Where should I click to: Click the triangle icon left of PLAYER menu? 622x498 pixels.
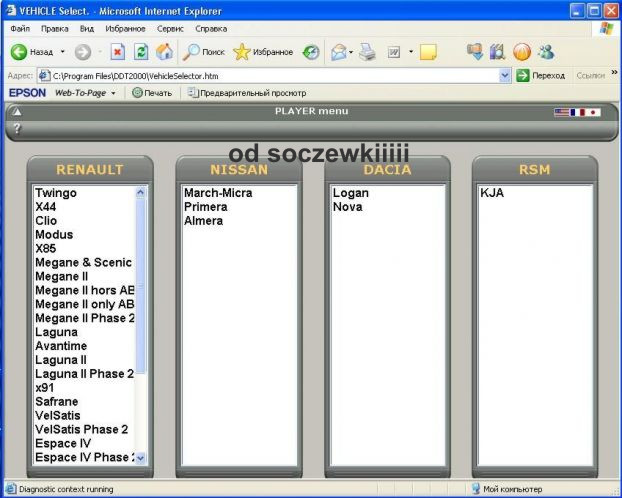pyautogui.click(x=16, y=112)
